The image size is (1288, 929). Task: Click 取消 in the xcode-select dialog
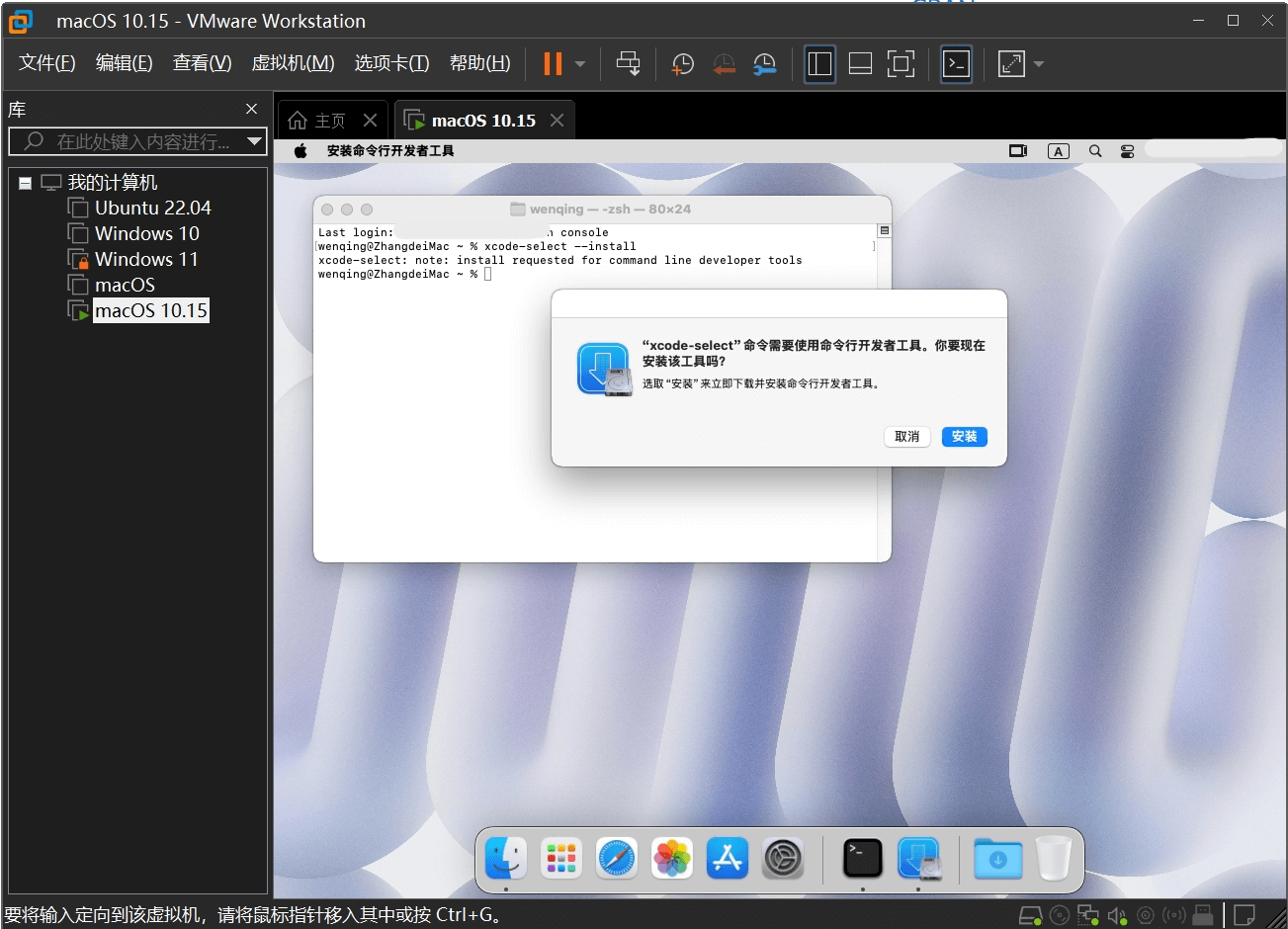(x=906, y=436)
